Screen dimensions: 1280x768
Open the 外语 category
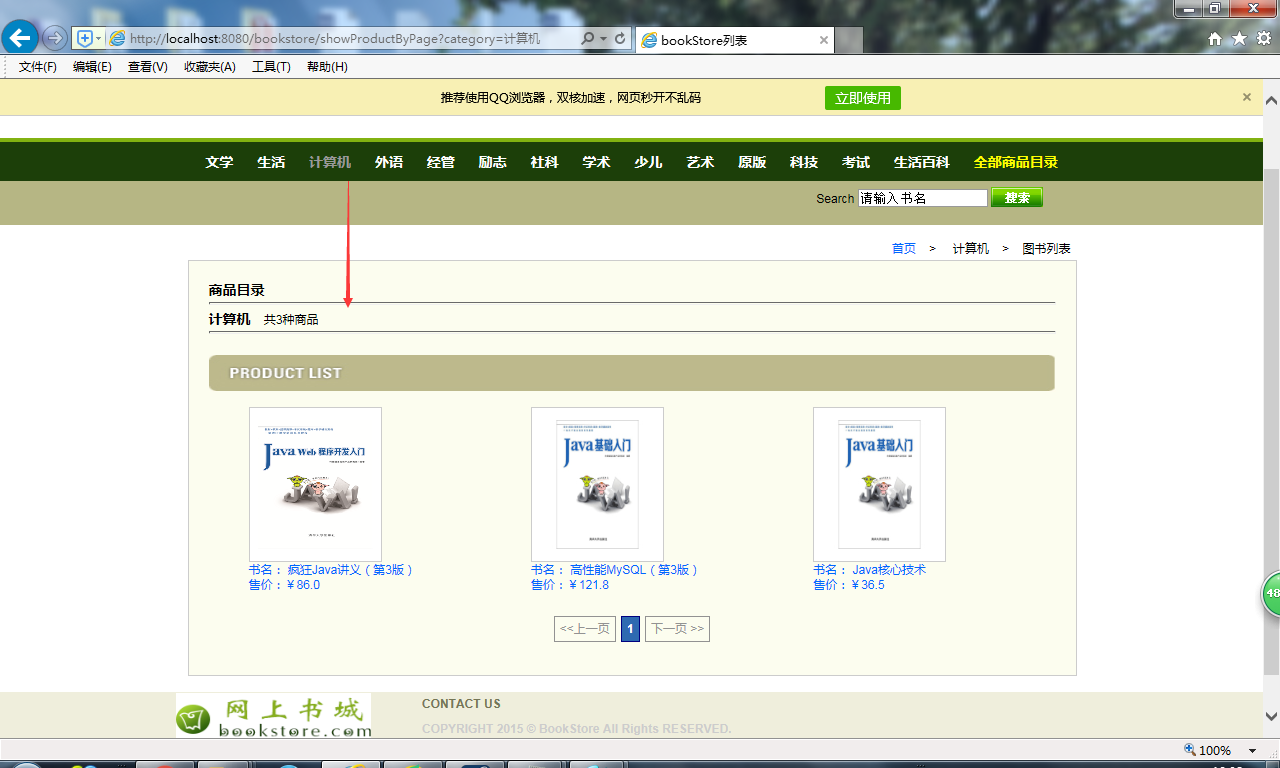[x=389, y=162]
